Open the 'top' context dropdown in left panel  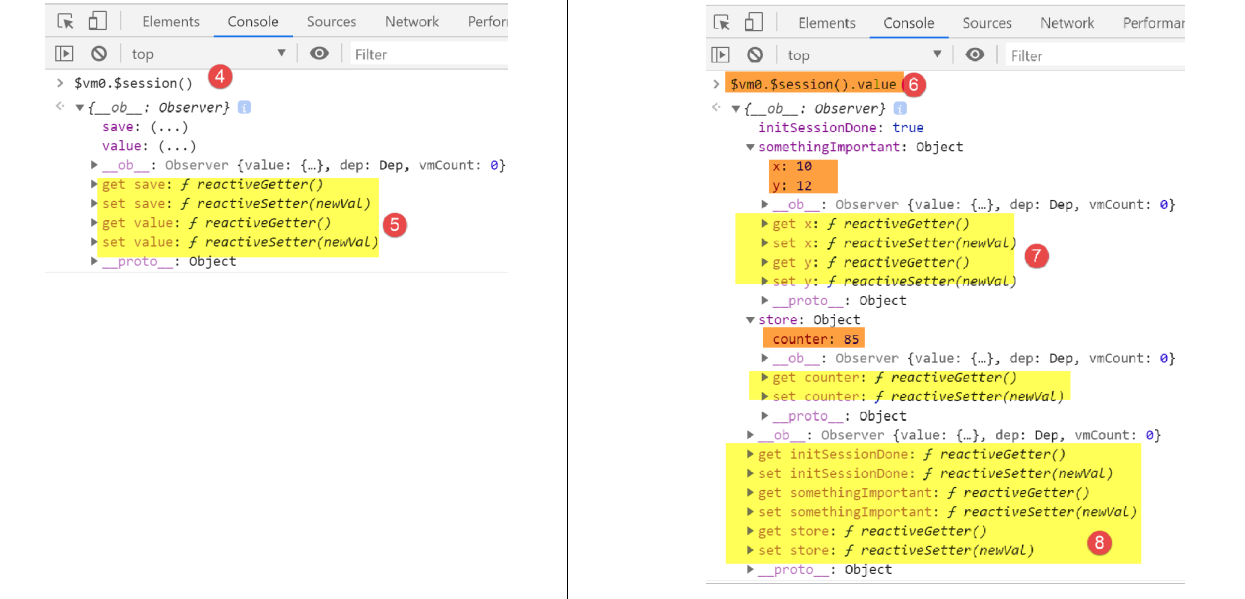pos(208,54)
